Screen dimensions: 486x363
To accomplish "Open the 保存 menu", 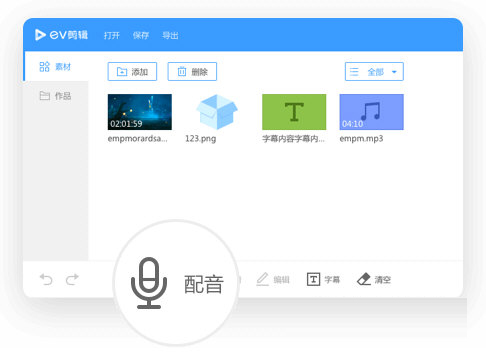I will click(141, 35).
